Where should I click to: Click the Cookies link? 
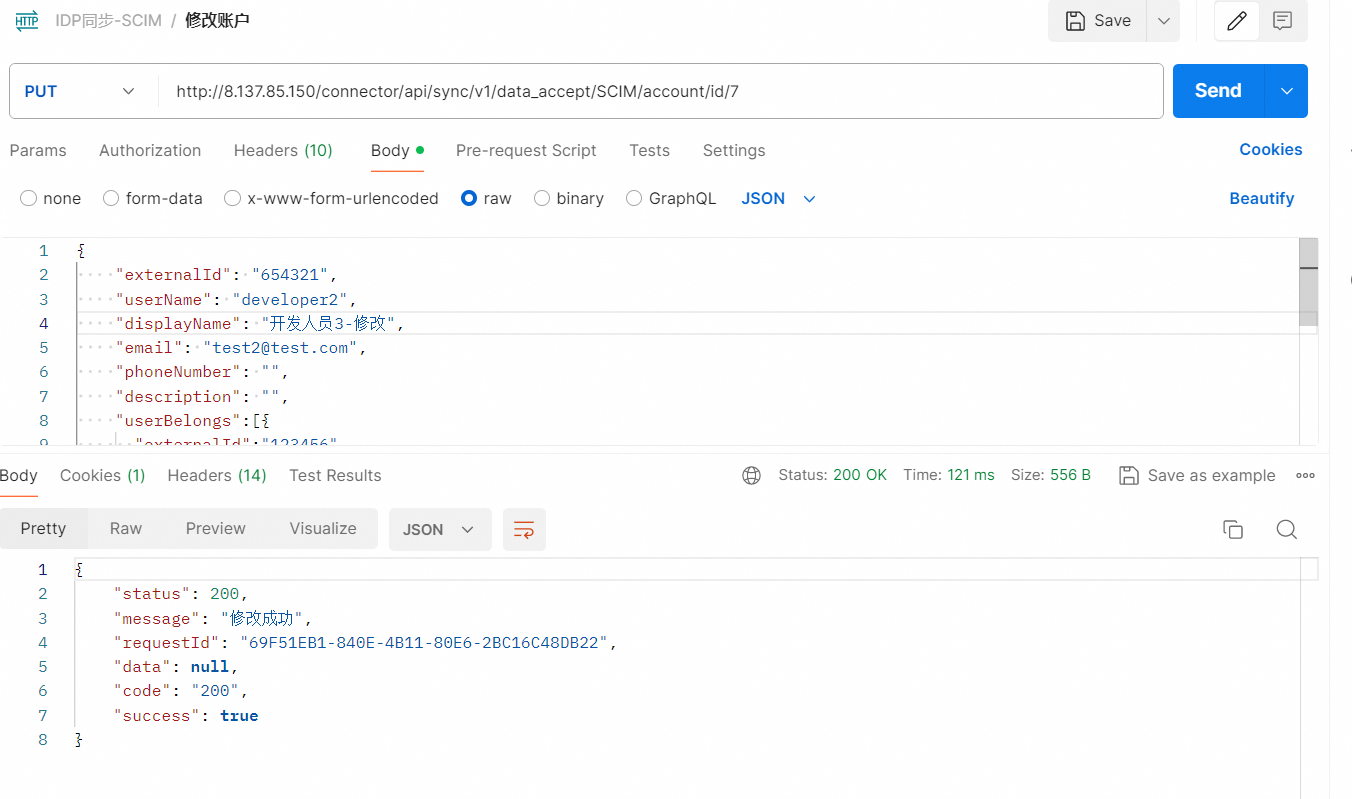(1270, 149)
